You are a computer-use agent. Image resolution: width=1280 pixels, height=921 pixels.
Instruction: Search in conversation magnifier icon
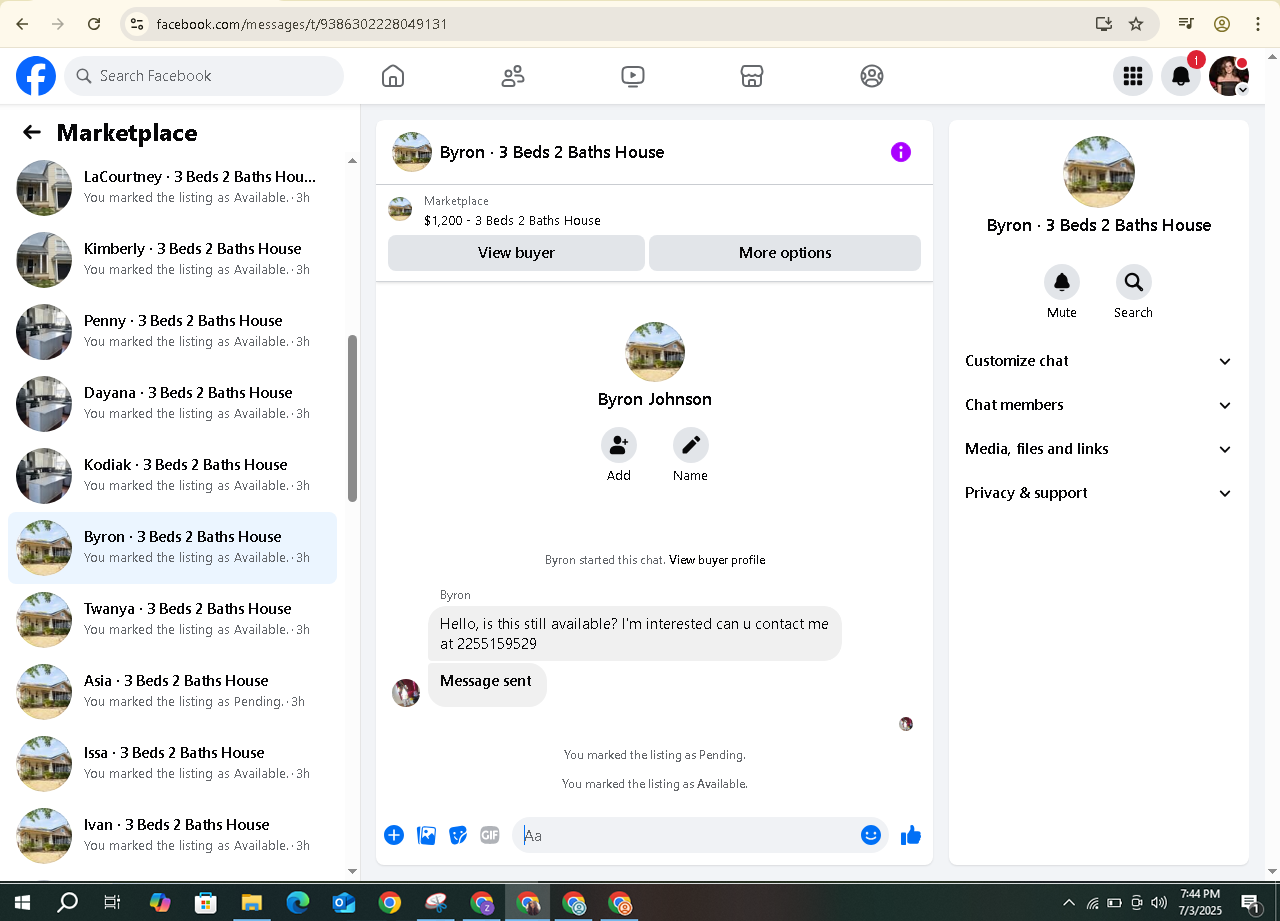click(1134, 282)
